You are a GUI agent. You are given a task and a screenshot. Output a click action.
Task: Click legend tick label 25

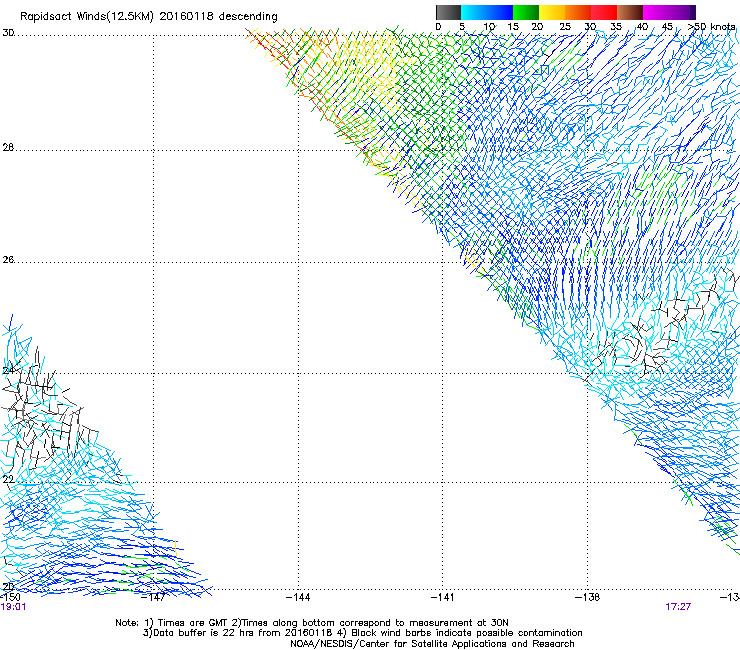(565, 27)
